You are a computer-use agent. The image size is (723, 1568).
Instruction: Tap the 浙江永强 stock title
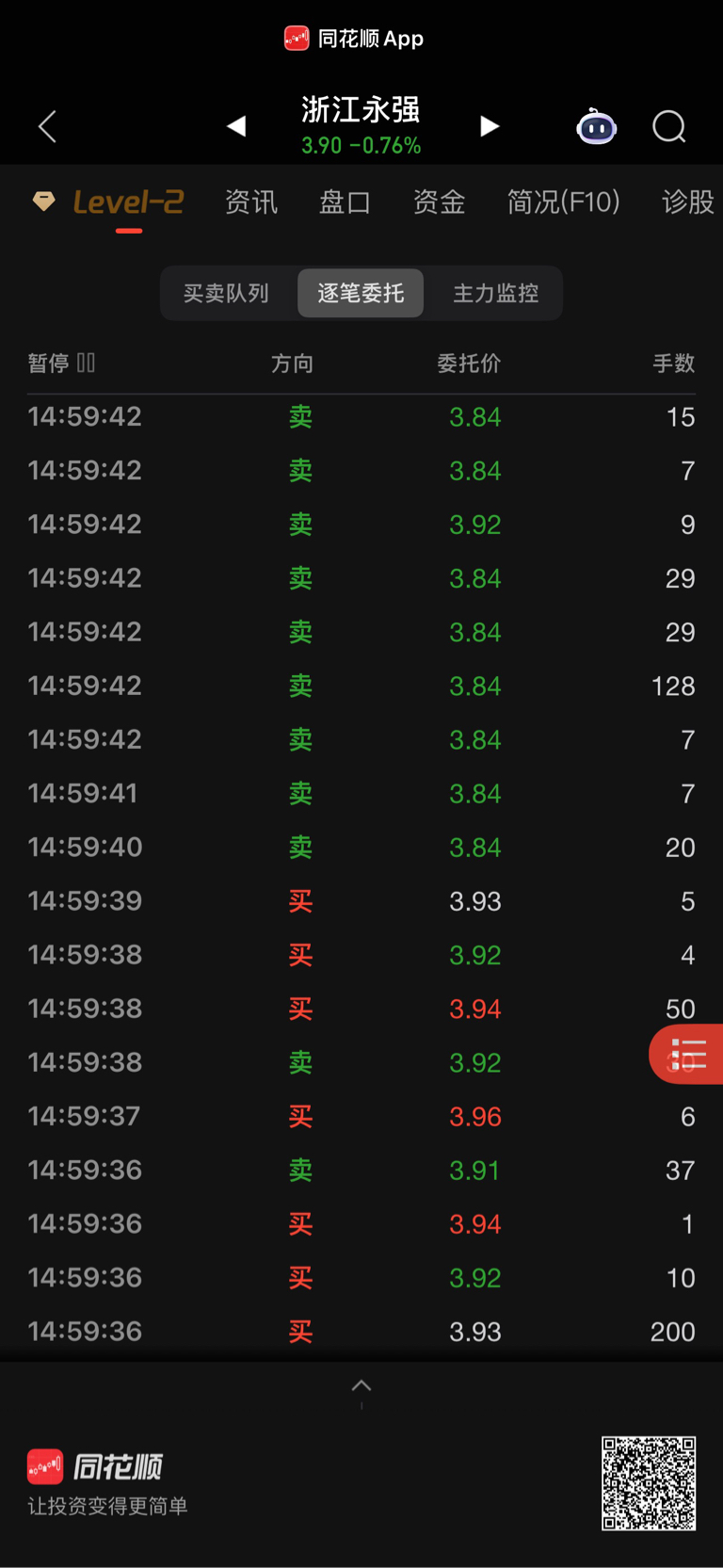[361, 110]
